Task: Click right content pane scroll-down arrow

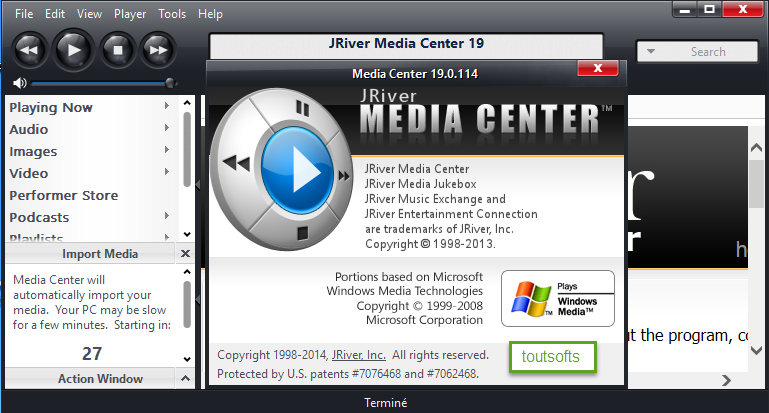Action: (756, 350)
